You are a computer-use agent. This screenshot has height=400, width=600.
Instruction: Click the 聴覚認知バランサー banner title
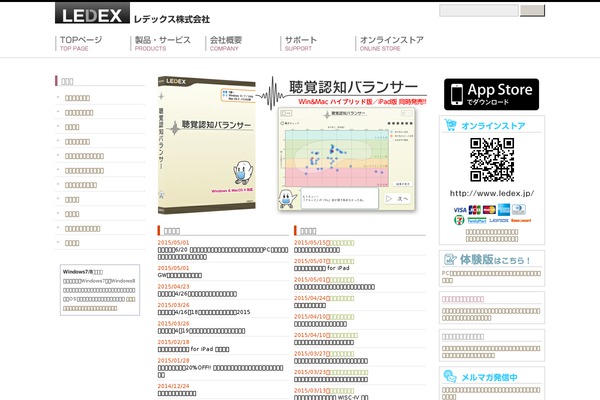tap(353, 87)
